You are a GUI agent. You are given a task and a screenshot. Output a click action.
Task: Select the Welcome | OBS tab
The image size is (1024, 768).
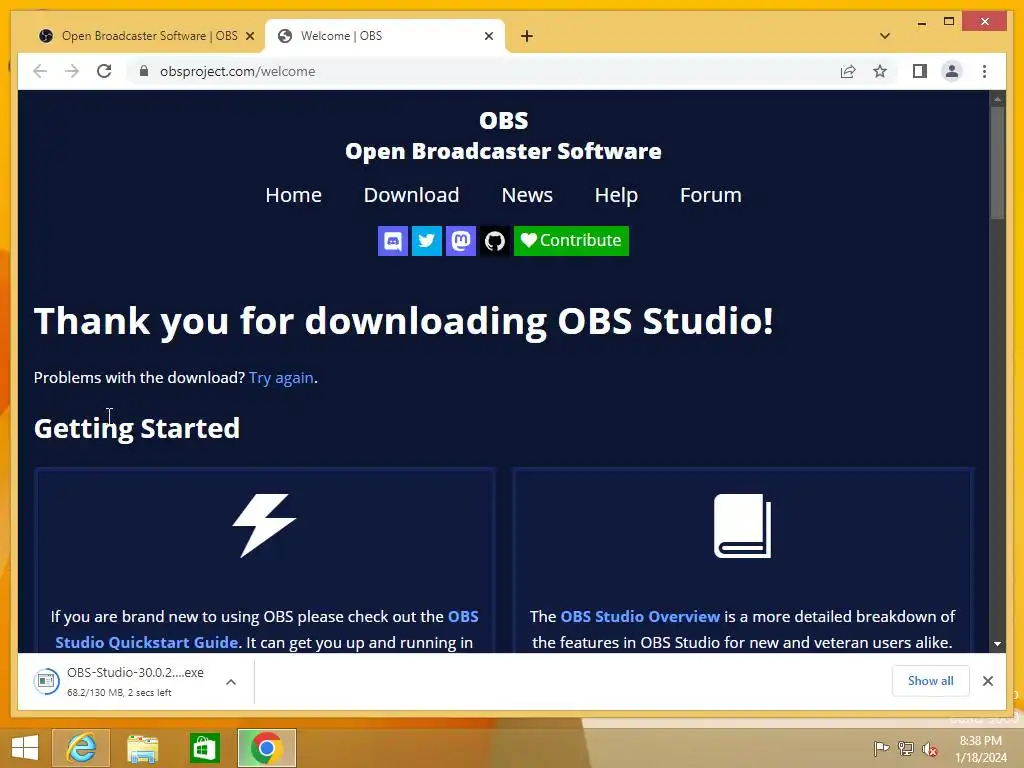coord(385,36)
